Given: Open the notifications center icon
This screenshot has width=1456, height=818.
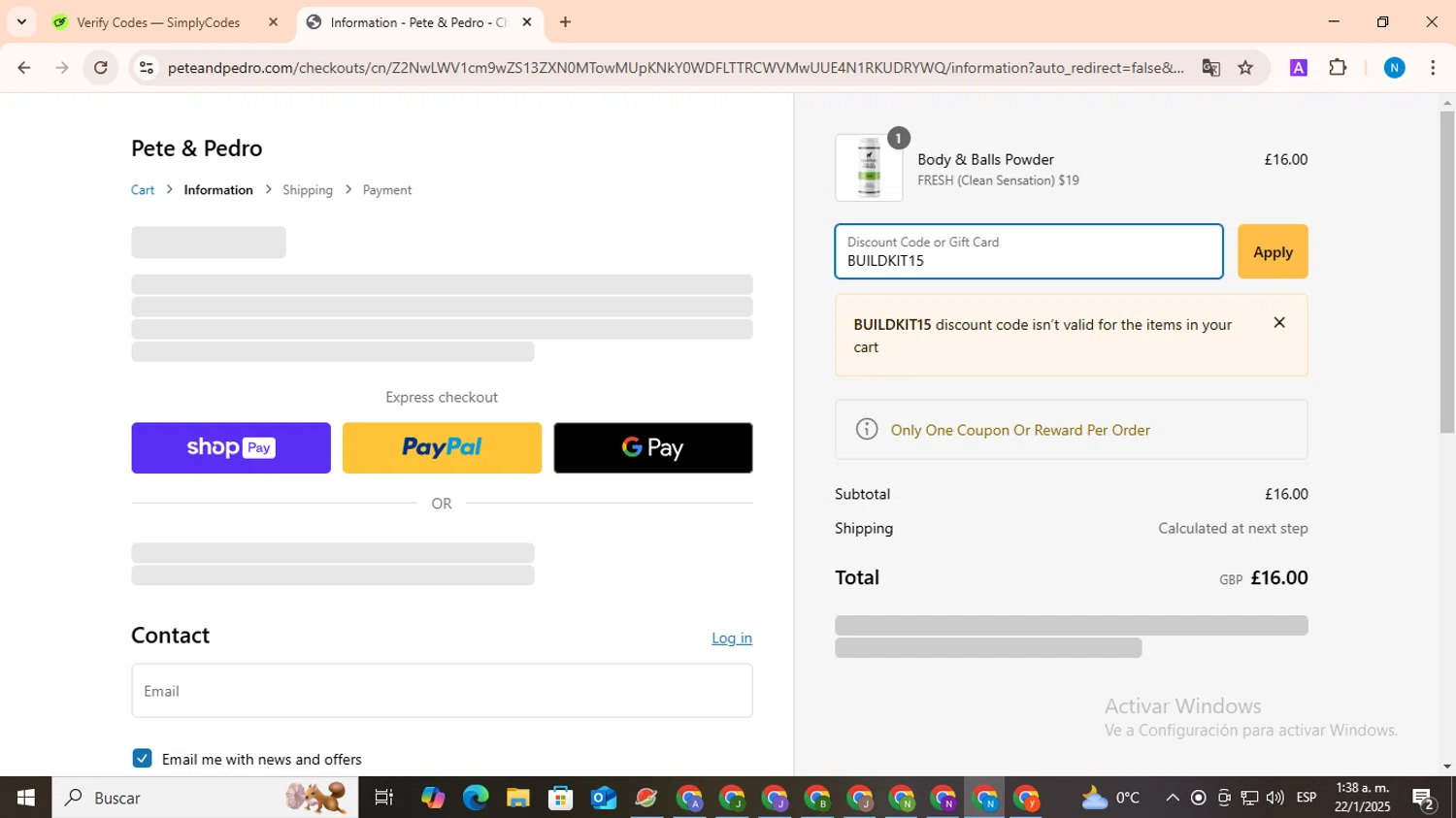Looking at the screenshot, I should pos(1424,798).
